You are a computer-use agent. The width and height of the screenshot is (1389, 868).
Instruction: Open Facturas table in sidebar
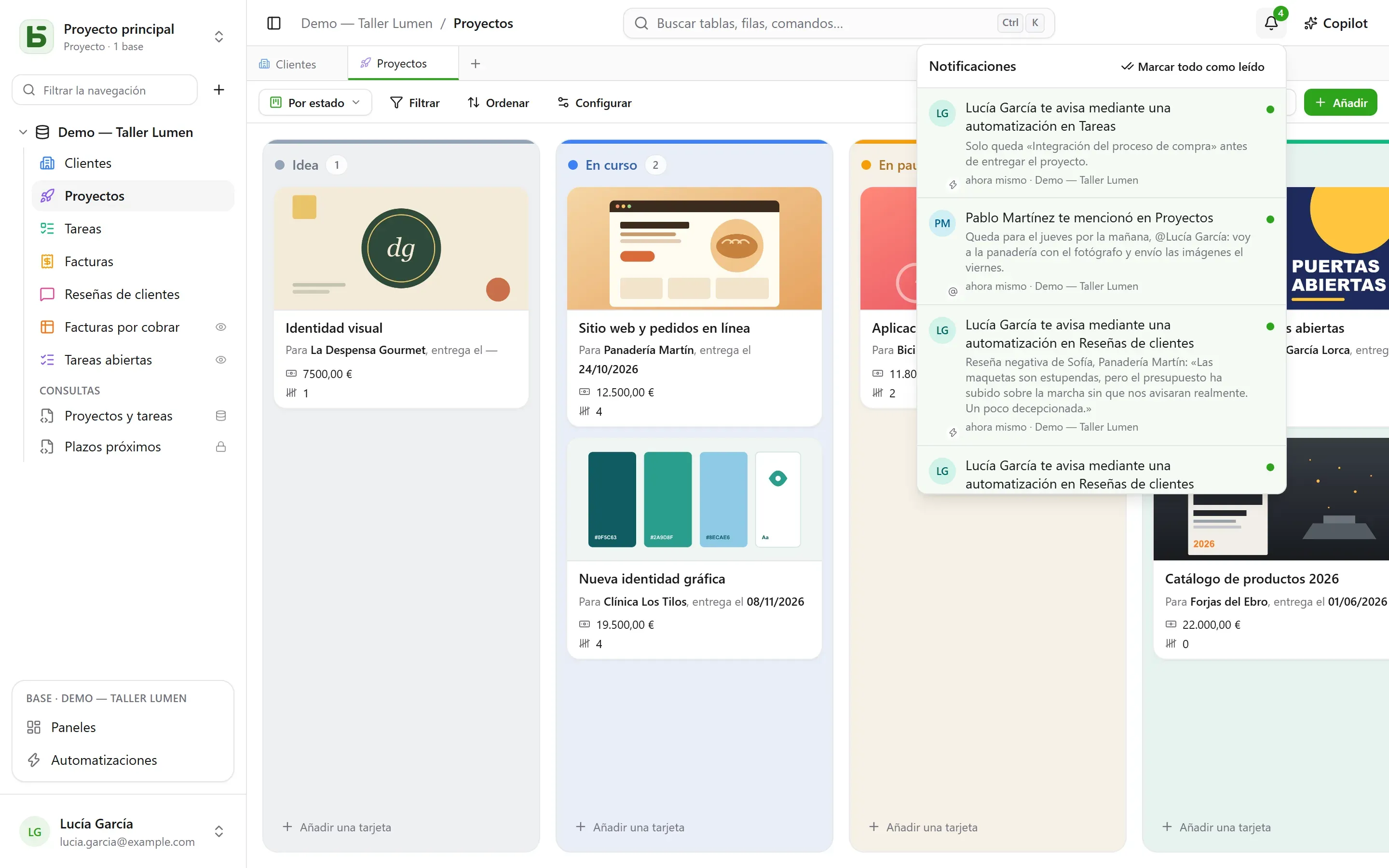(133, 261)
